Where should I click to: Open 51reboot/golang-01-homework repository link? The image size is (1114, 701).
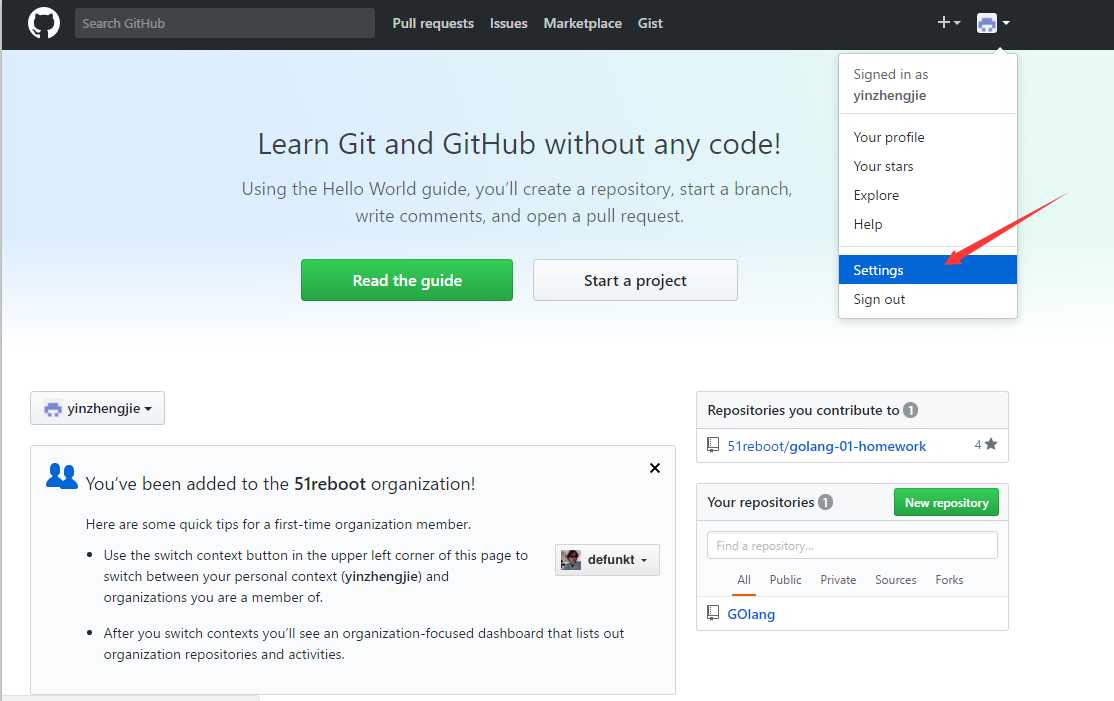tap(826, 446)
